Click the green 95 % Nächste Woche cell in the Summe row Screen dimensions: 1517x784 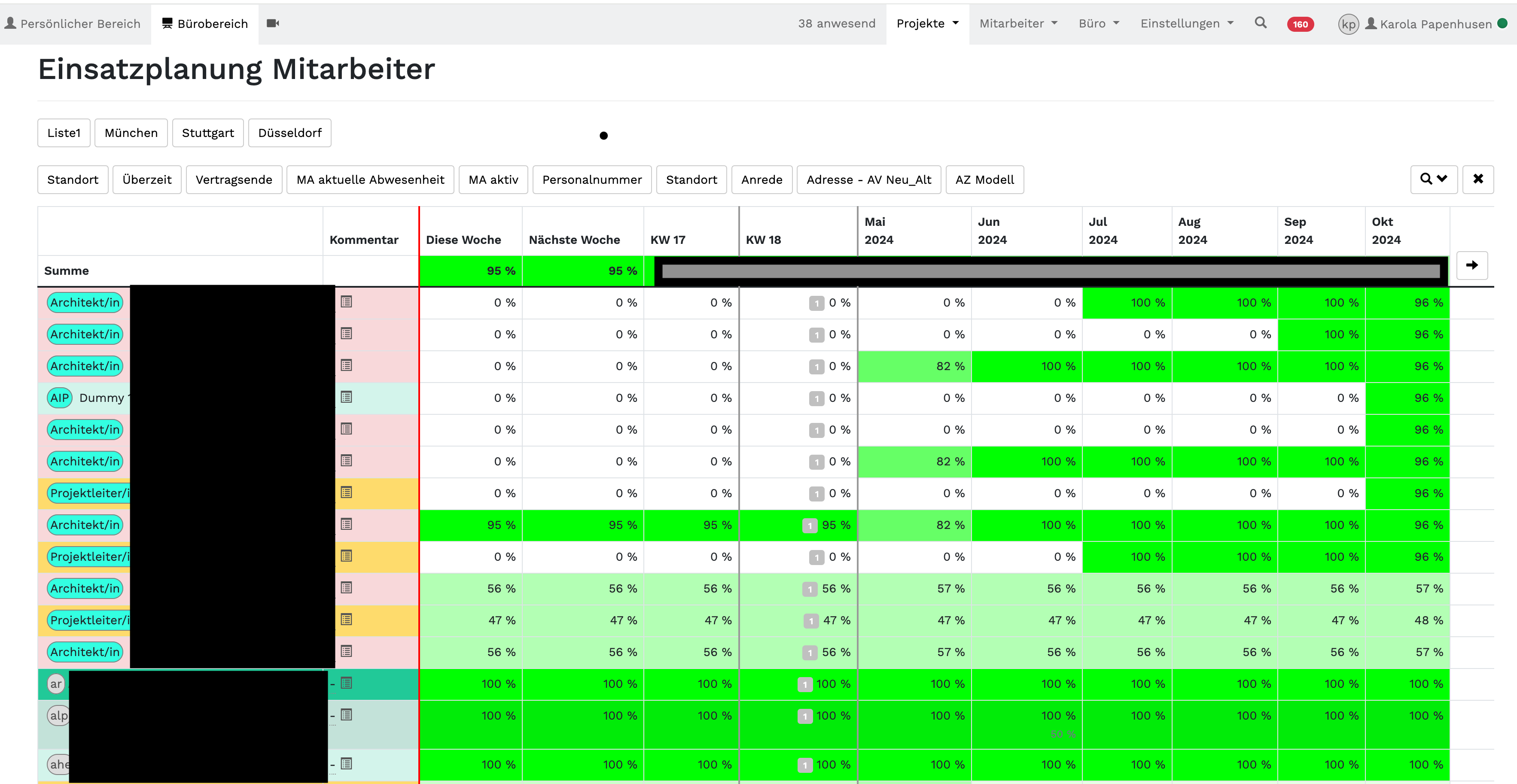point(583,271)
